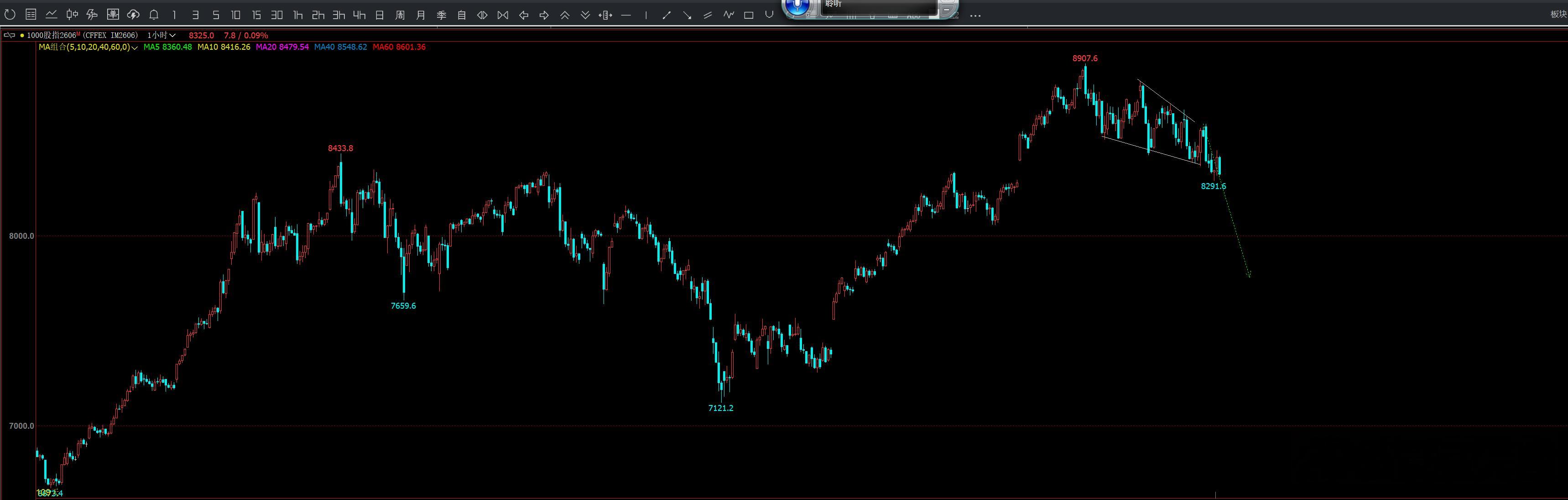Click the 8291.6 low price label
The width and height of the screenshot is (1568, 500).
point(1213,186)
